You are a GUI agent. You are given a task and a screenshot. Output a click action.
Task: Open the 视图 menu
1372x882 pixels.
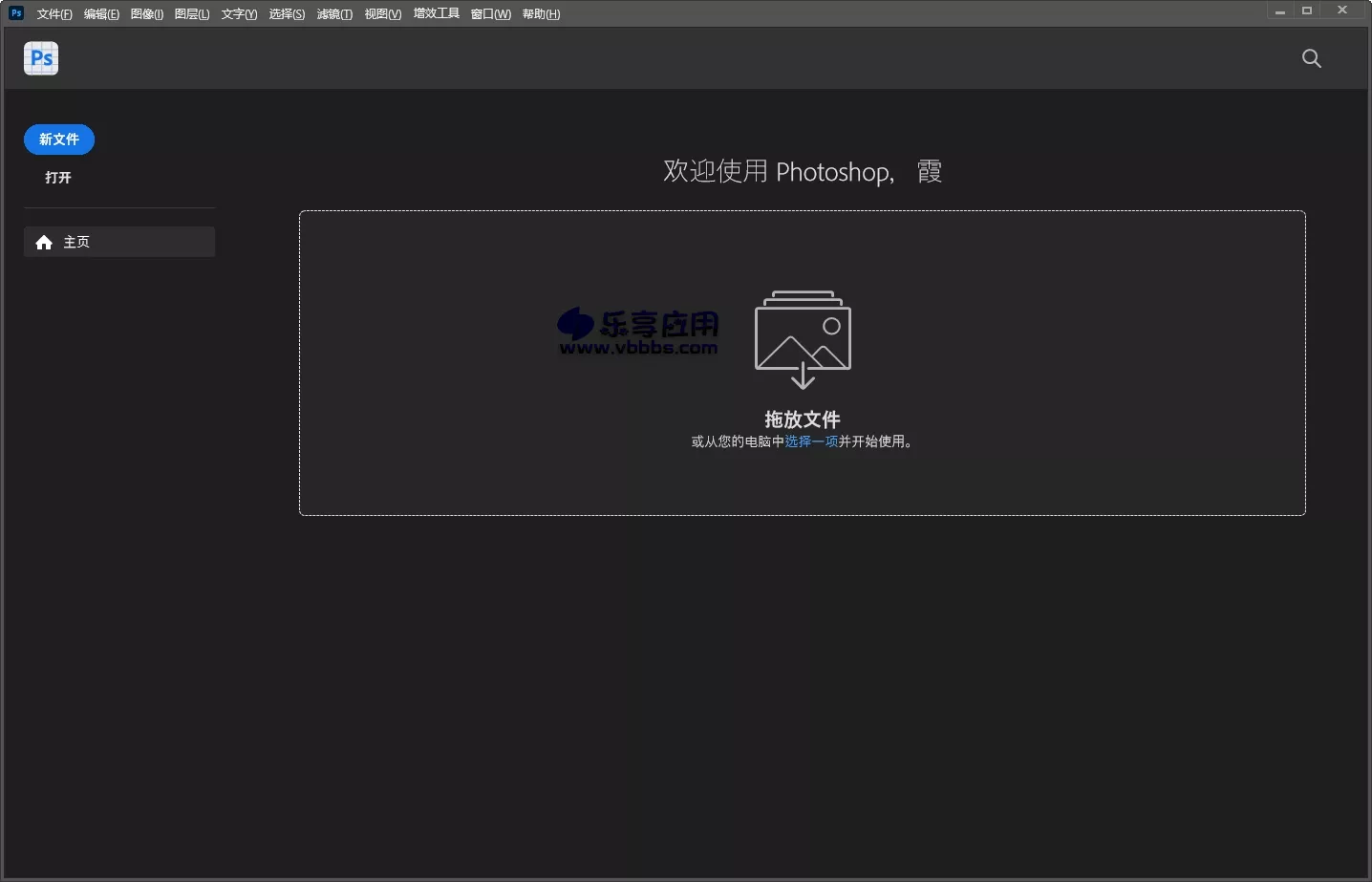point(382,13)
